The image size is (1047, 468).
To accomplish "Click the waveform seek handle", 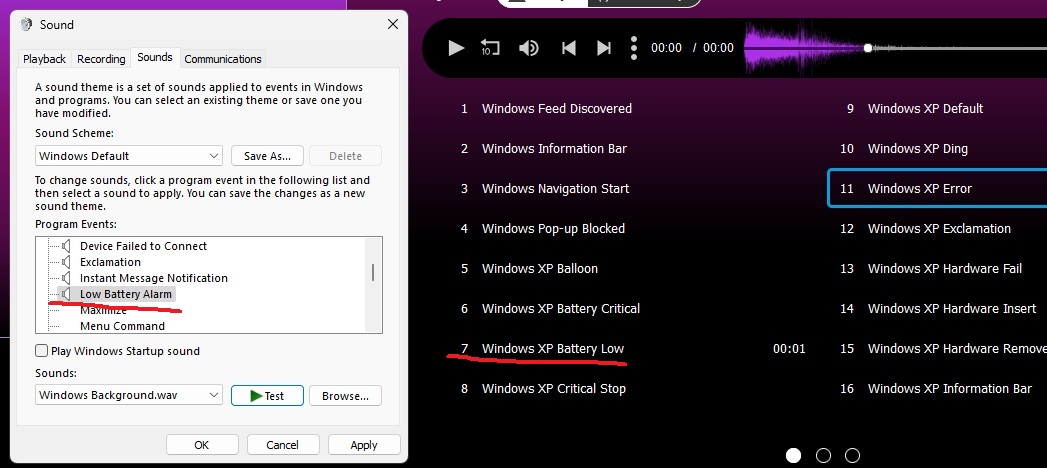I will pos(867,48).
